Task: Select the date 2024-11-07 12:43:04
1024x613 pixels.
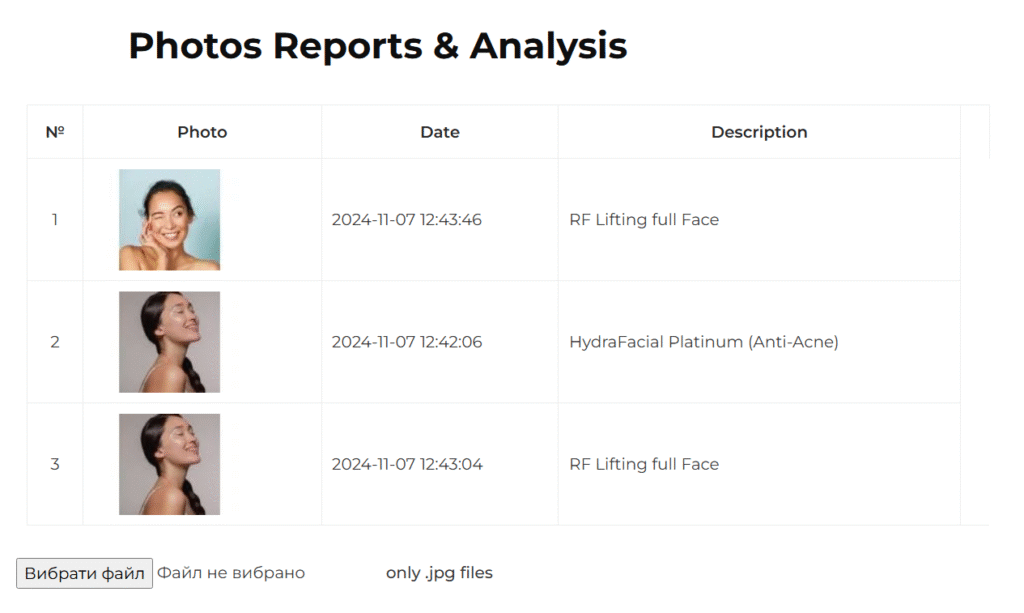Action: pos(407,464)
